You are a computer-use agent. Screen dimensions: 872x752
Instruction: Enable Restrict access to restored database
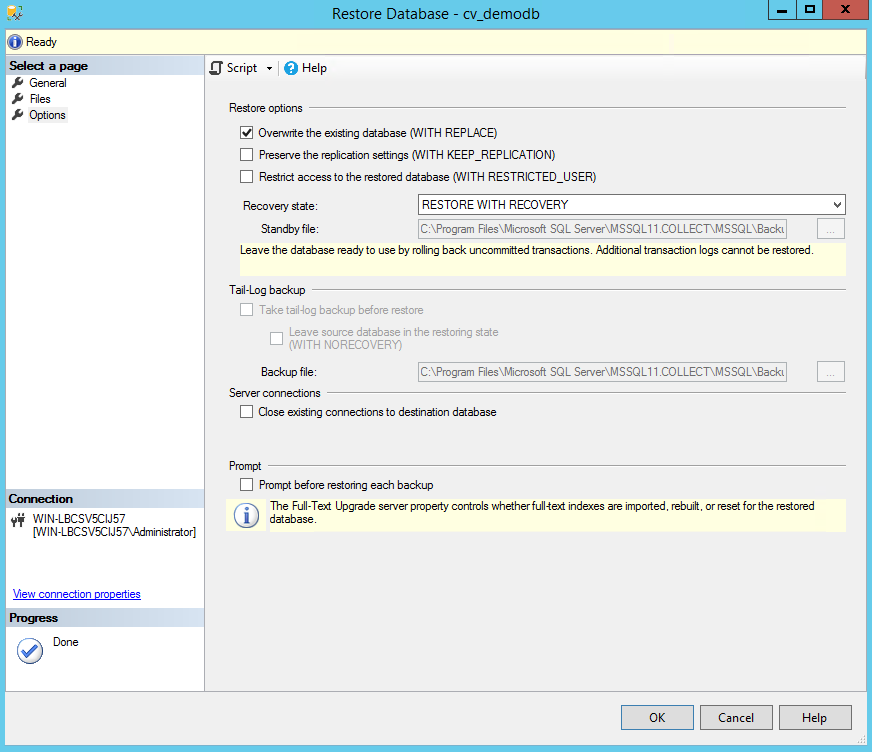[x=246, y=176]
